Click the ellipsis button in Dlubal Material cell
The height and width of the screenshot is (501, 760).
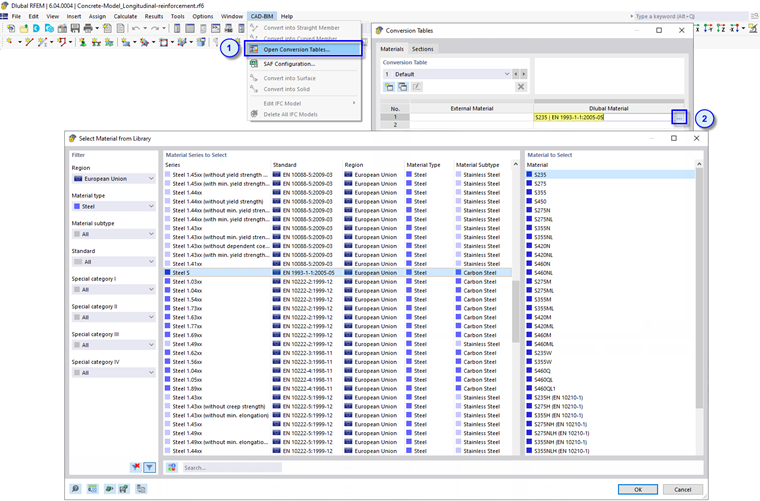point(679,117)
